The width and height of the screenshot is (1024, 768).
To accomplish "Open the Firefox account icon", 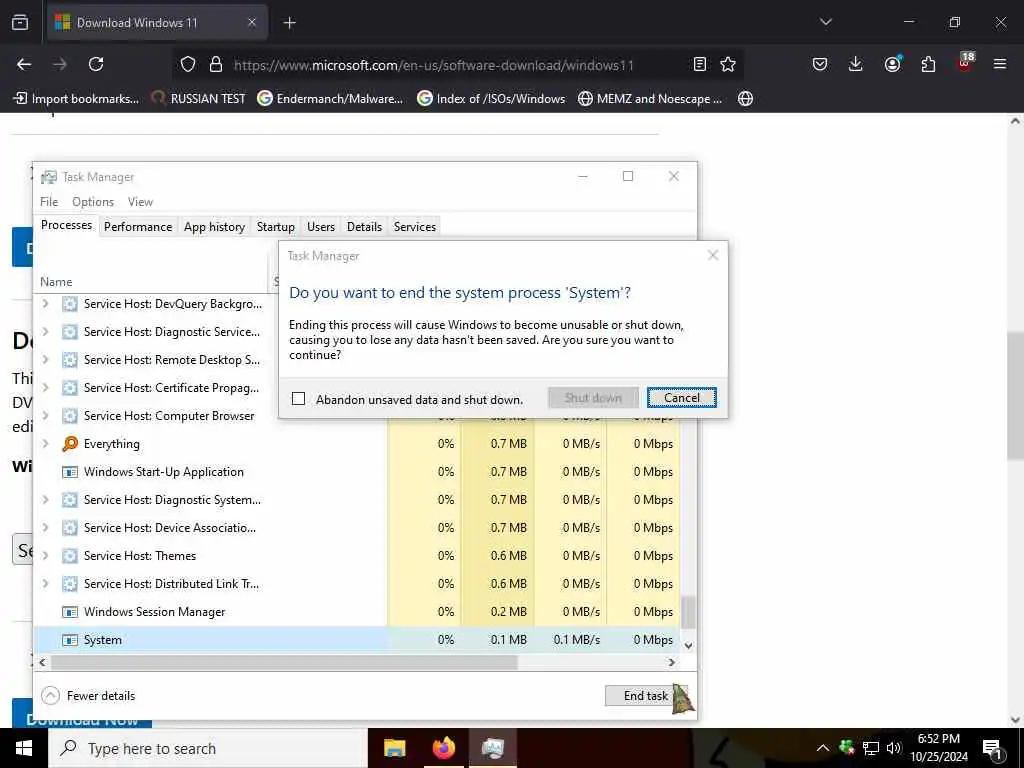I will point(892,64).
